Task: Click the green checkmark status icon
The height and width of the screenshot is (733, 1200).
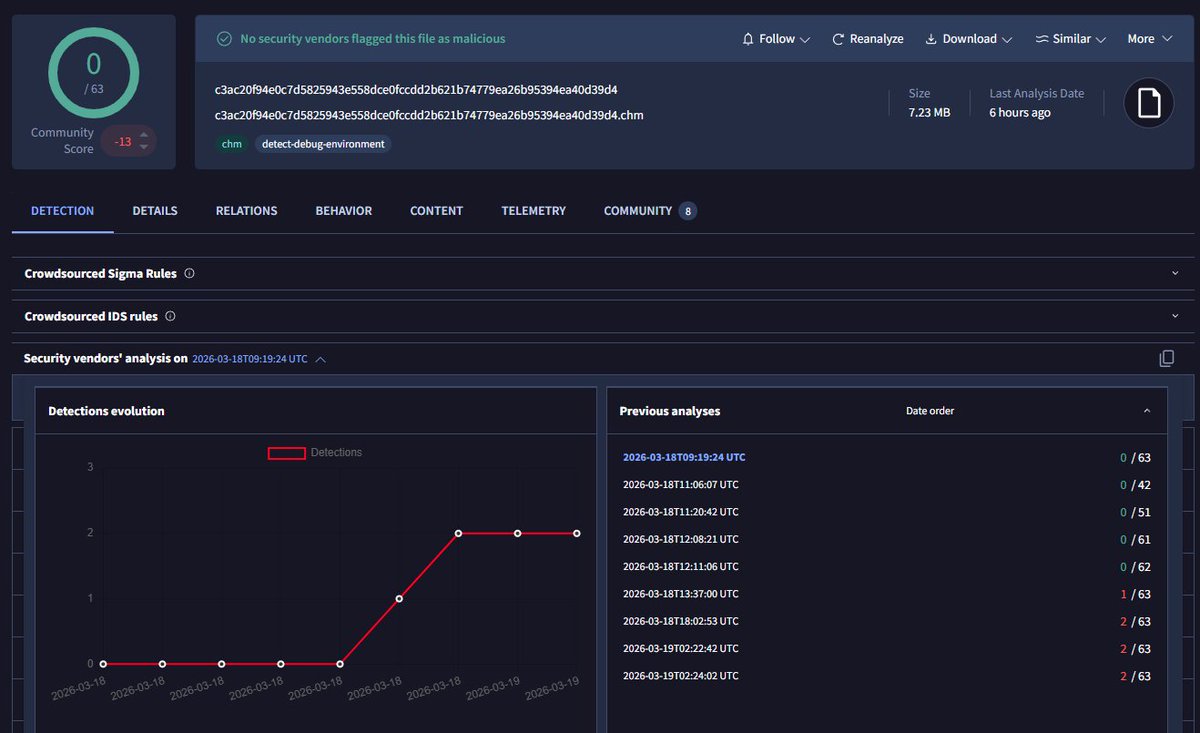Action: point(225,39)
